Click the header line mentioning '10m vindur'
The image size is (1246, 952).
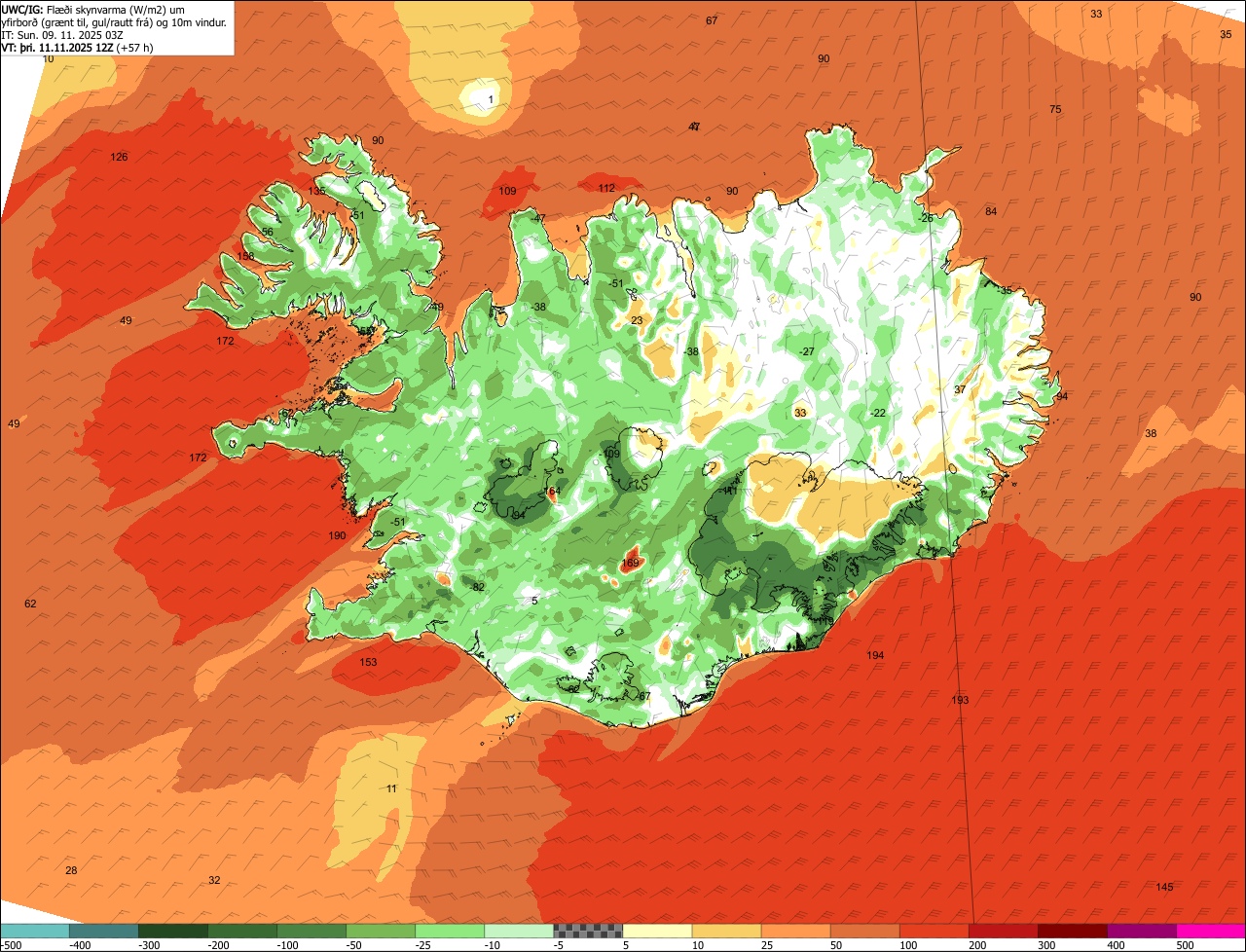click(x=114, y=22)
